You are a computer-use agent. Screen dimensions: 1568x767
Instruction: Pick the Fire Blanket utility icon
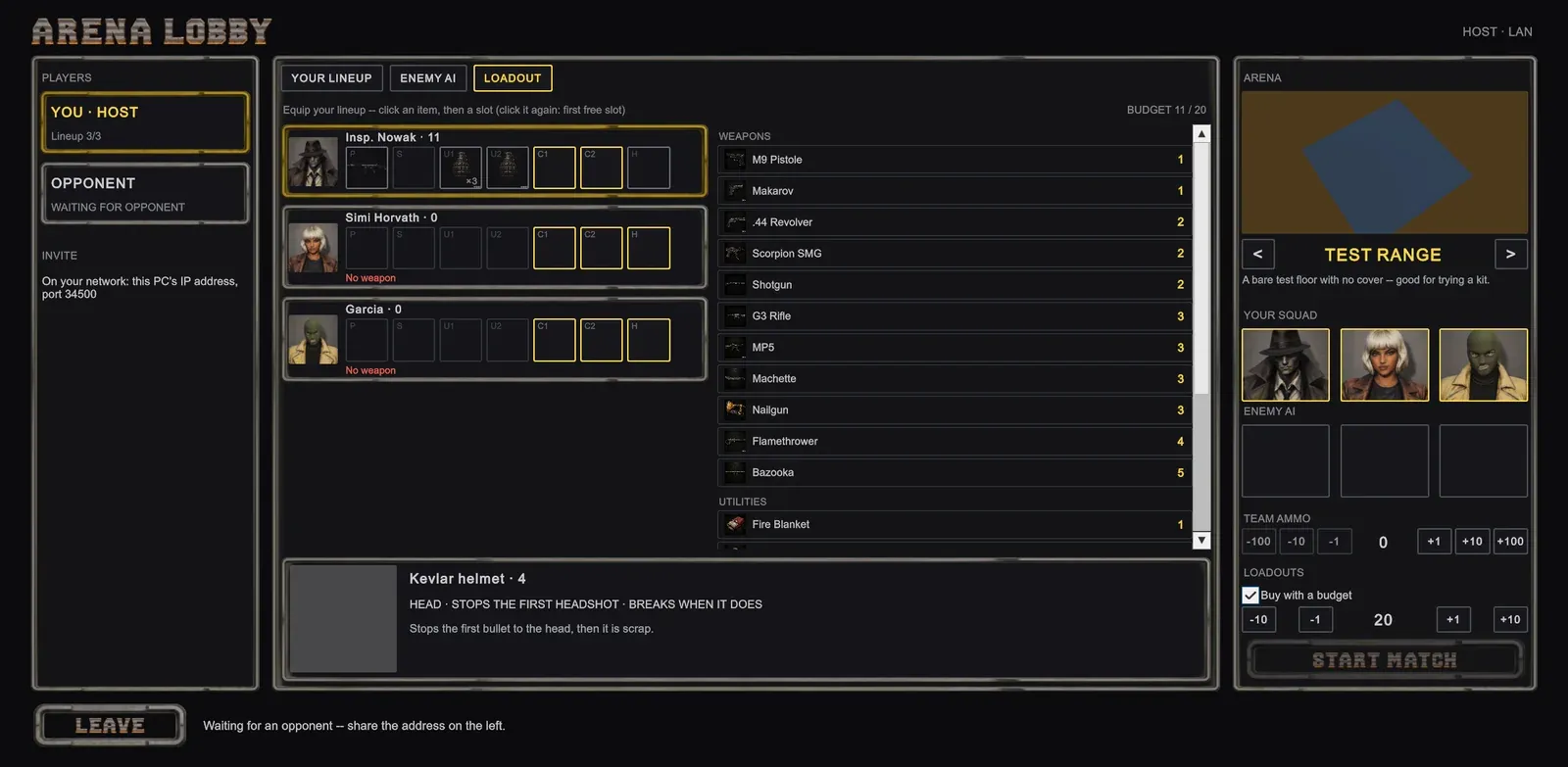pos(735,525)
